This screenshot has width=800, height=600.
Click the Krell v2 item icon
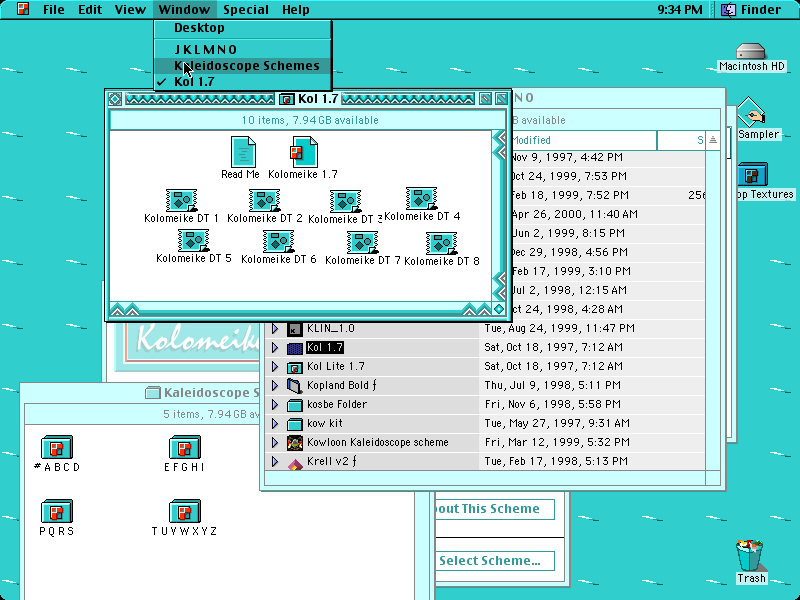294,463
